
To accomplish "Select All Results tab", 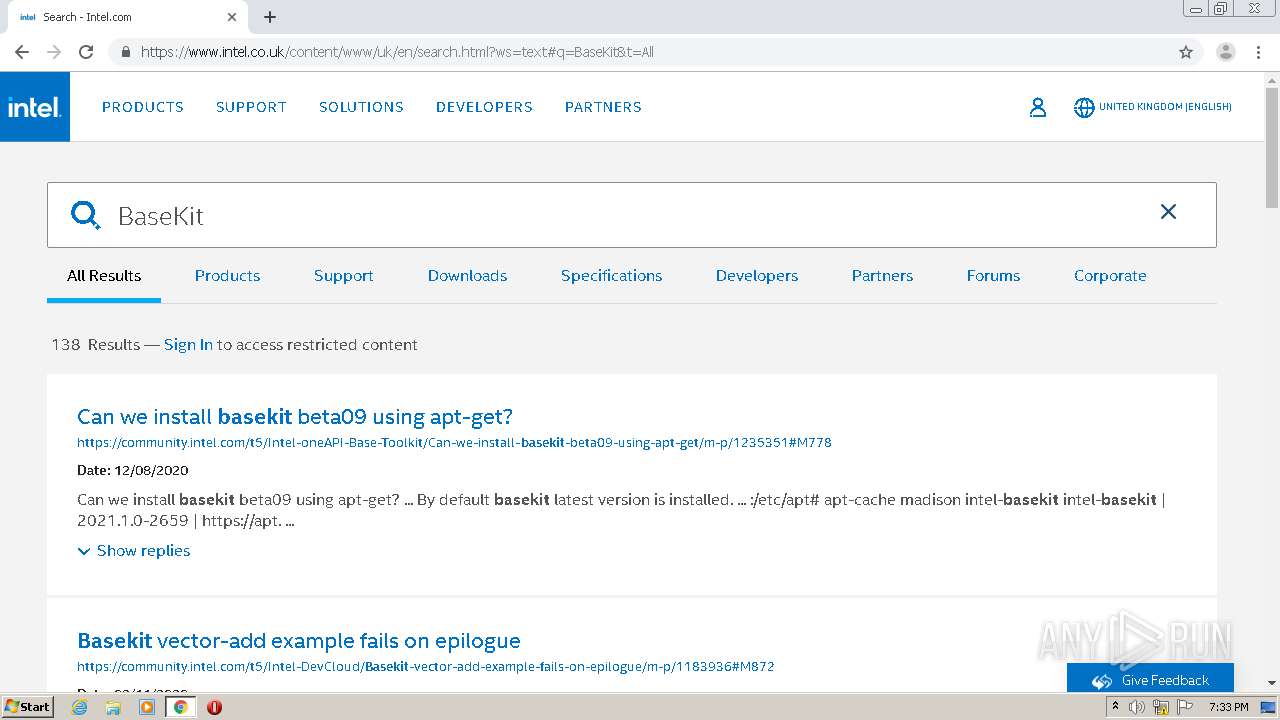I will (104, 276).
